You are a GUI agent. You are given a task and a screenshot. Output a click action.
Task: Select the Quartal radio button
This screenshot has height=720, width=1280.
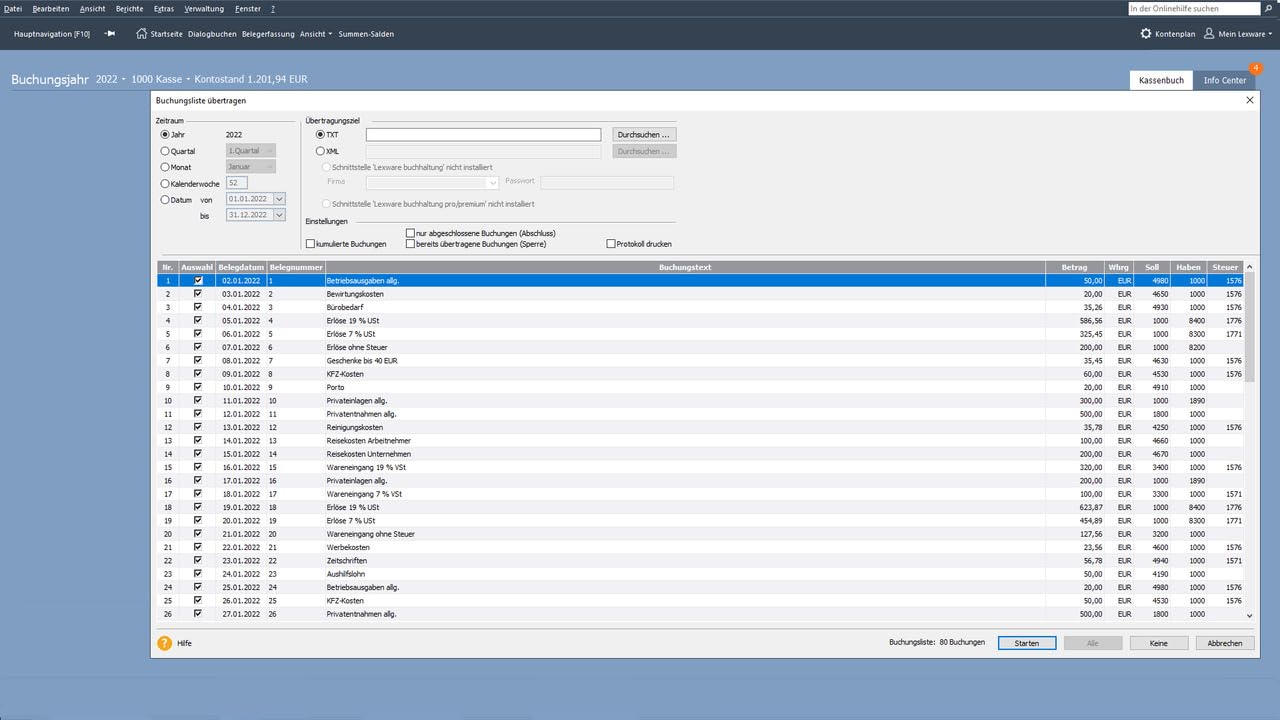pos(165,151)
